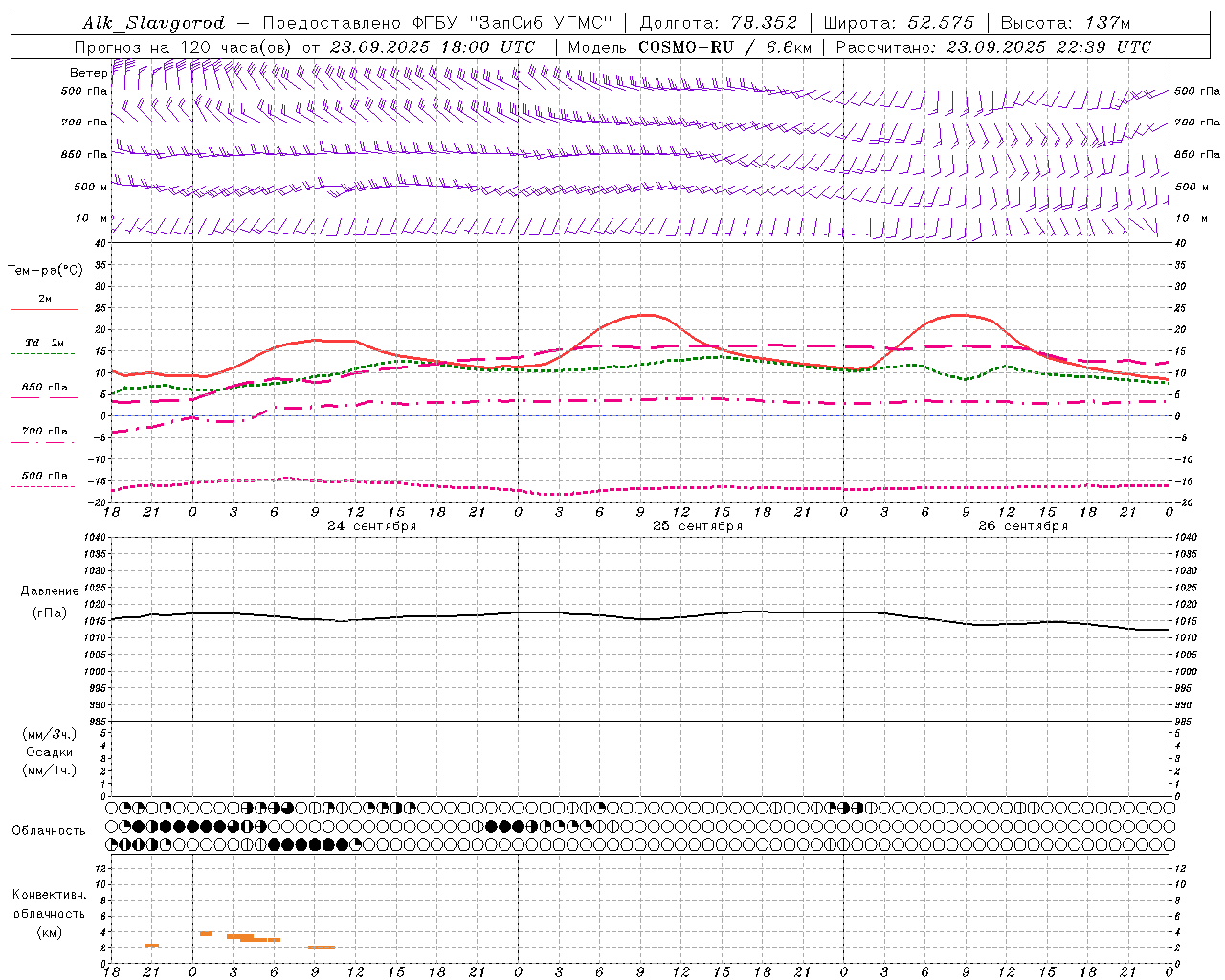
Task: Click the 'Осадки' precipitation label
Action: pos(50,752)
